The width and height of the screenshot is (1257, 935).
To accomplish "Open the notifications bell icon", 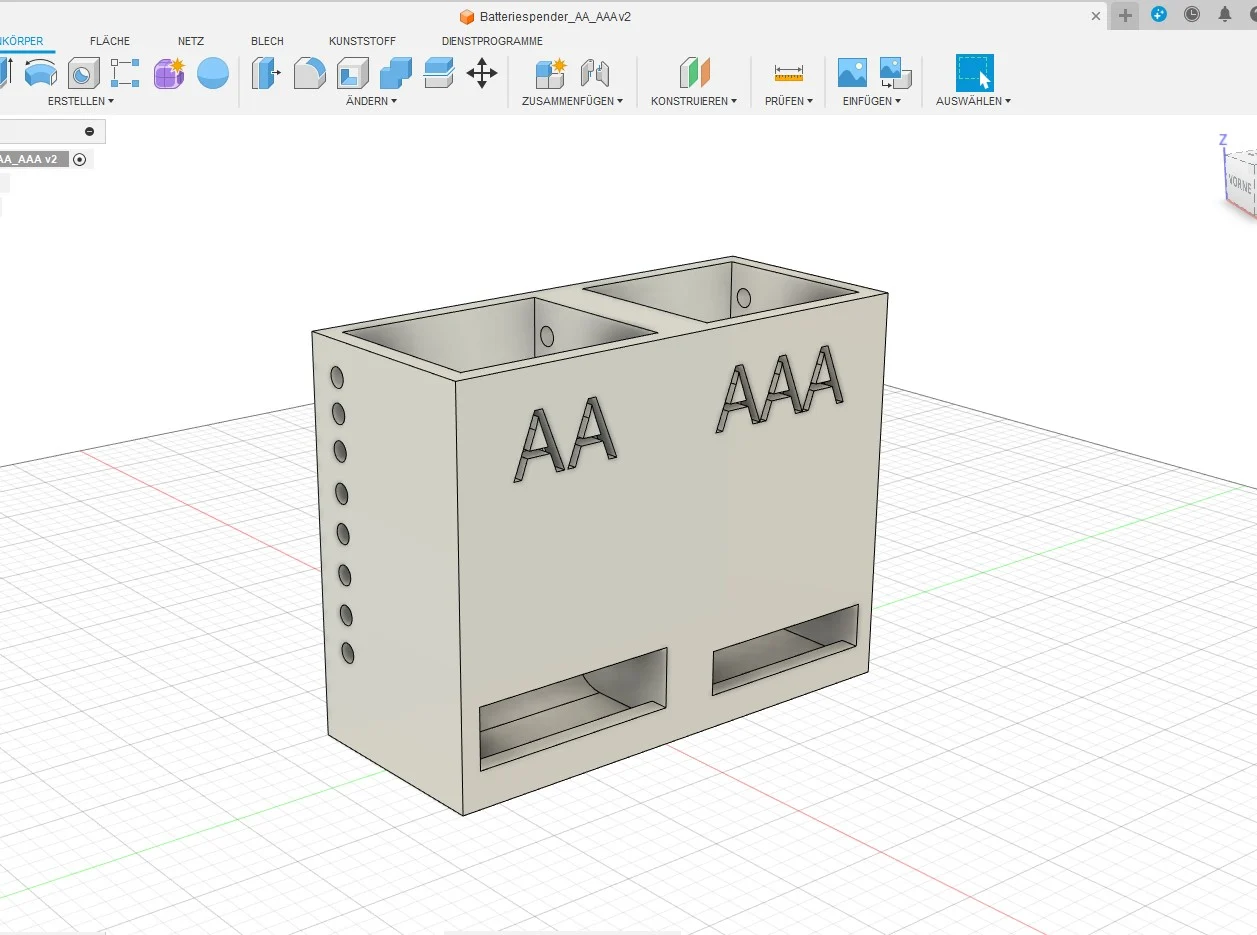I will coord(1225,15).
